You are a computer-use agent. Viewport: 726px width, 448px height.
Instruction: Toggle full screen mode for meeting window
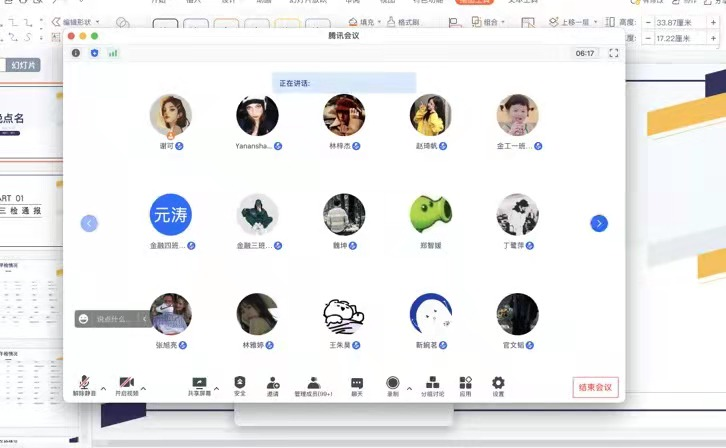click(x=613, y=53)
